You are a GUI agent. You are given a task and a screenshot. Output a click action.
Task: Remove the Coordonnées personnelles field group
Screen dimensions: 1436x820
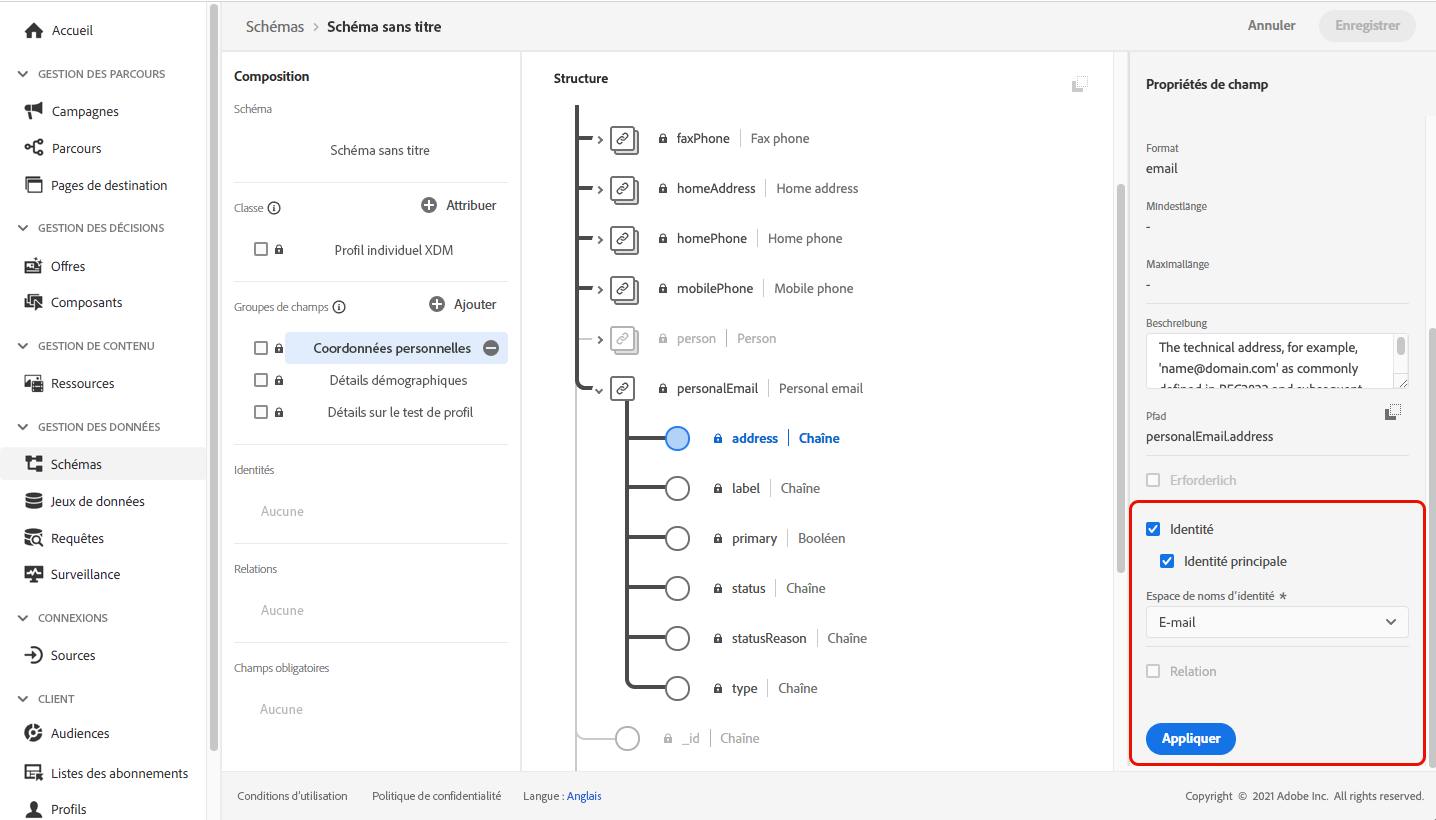click(x=491, y=348)
